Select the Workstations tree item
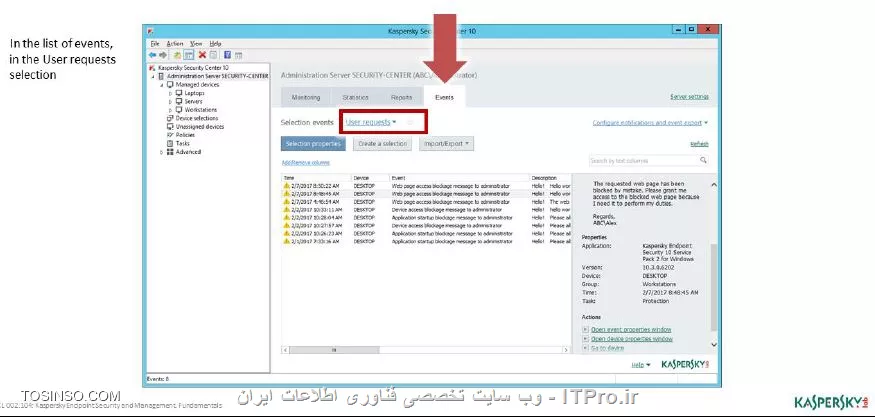The image size is (875, 417). click(x=200, y=110)
